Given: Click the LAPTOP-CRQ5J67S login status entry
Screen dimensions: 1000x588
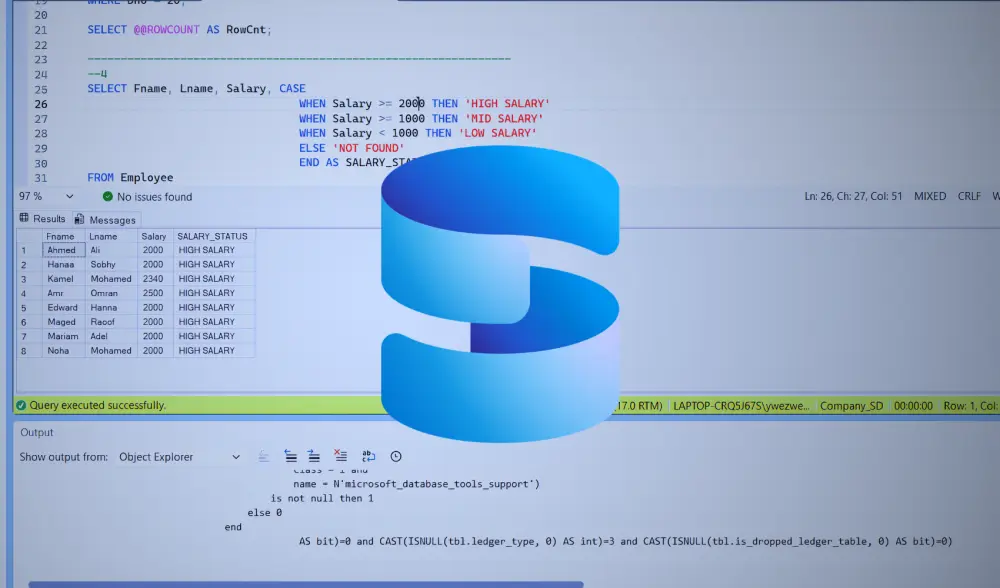Looking at the screenshot, I should pyautogui.click(x=742, y=406).
